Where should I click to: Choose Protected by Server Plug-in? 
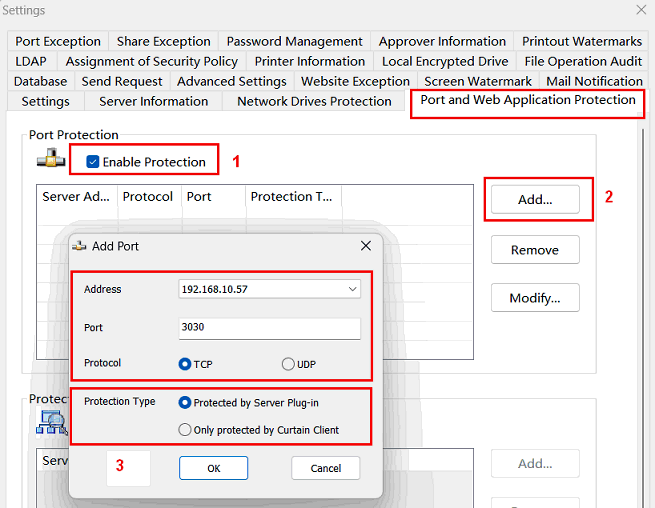pyautogui.click(x=185, y=402)
